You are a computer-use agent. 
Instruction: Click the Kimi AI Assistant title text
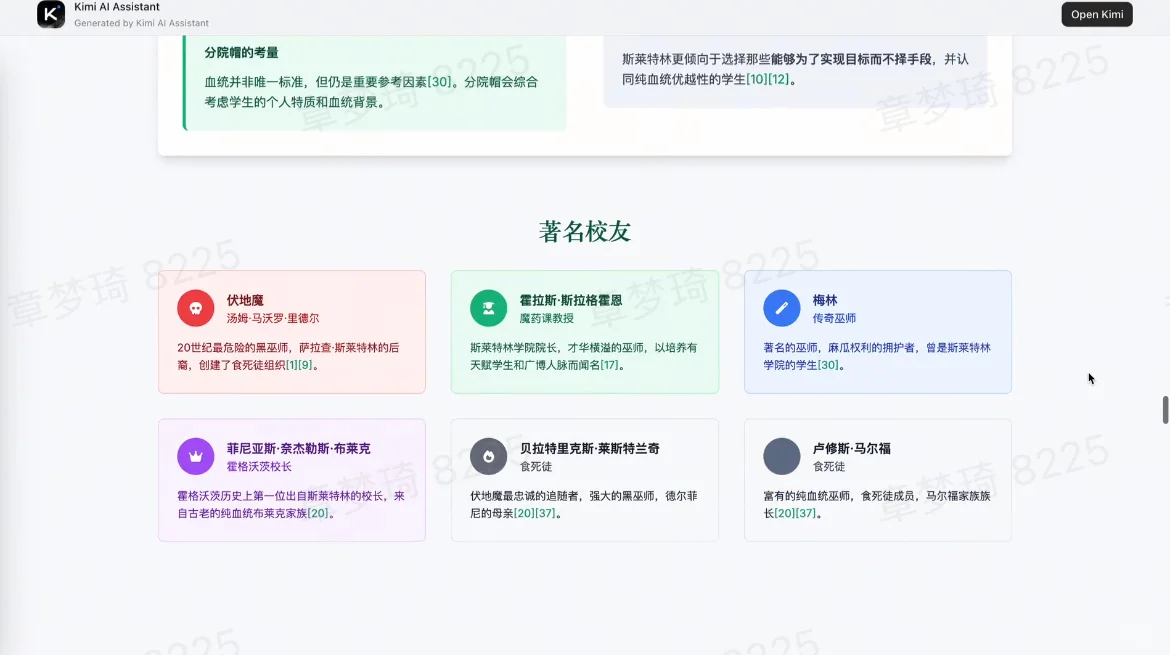[116, 7]
